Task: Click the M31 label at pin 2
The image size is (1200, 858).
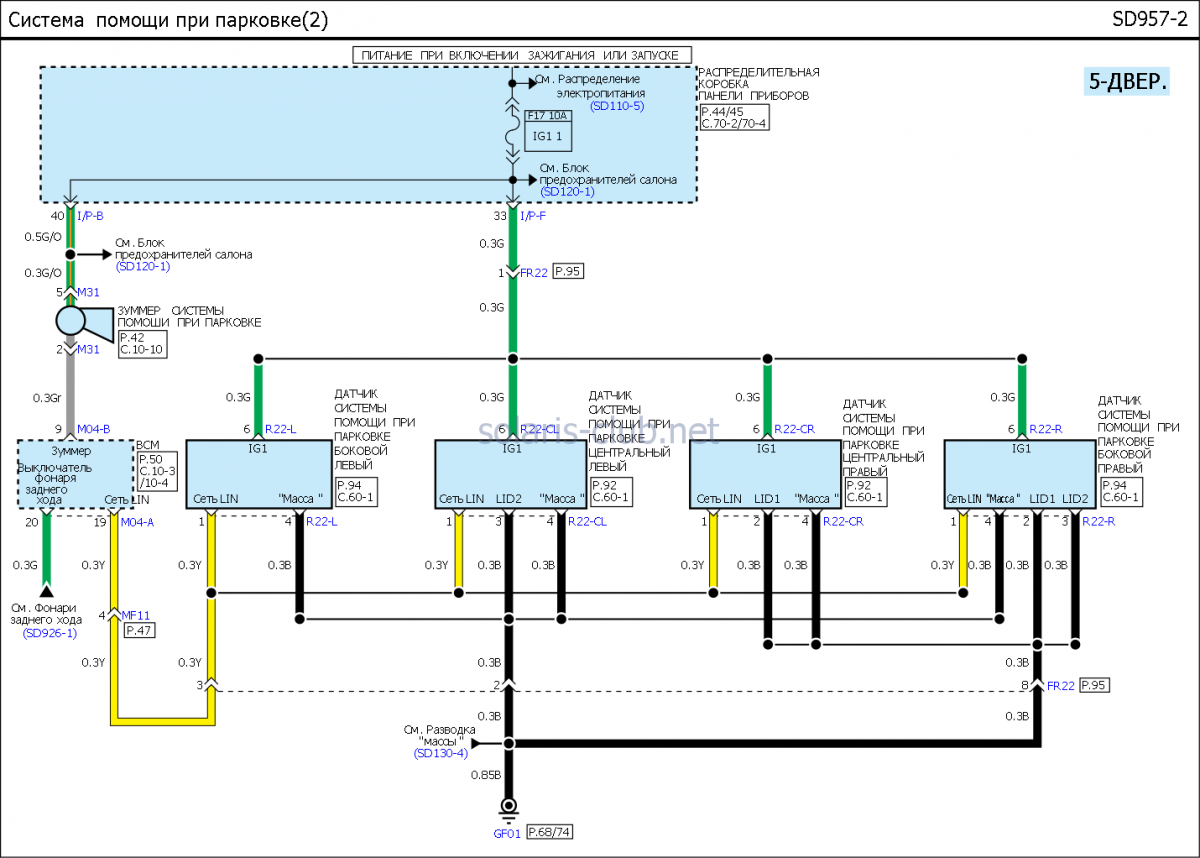Action: [x=88, y=349]
